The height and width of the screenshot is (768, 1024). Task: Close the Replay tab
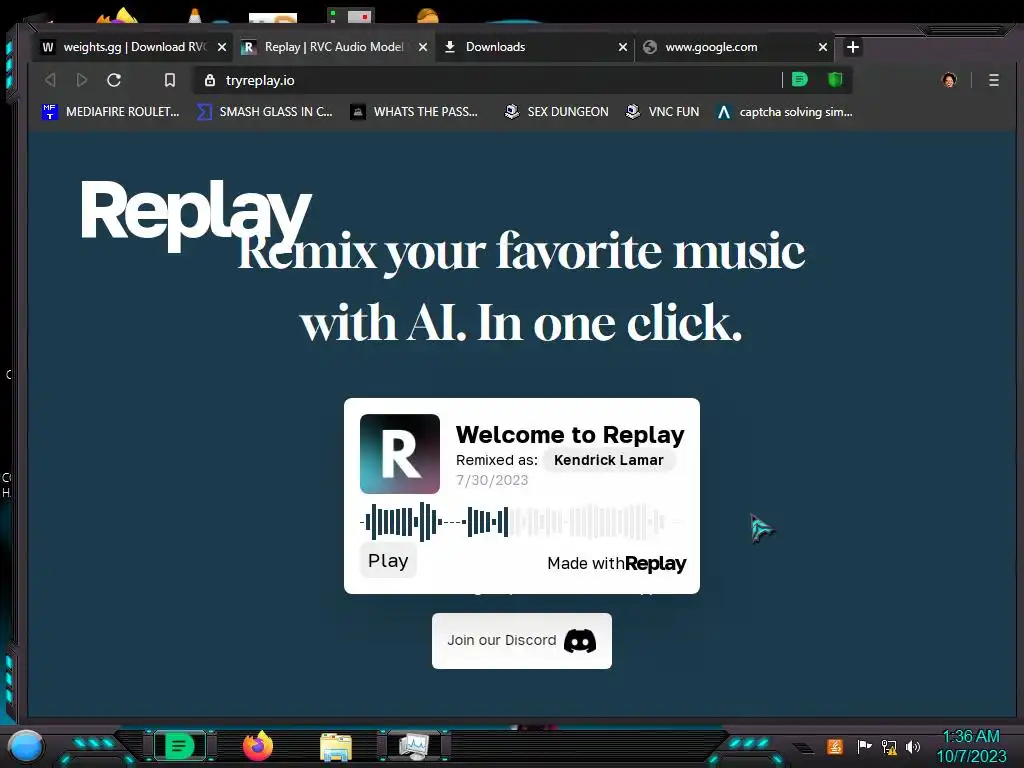423,47
